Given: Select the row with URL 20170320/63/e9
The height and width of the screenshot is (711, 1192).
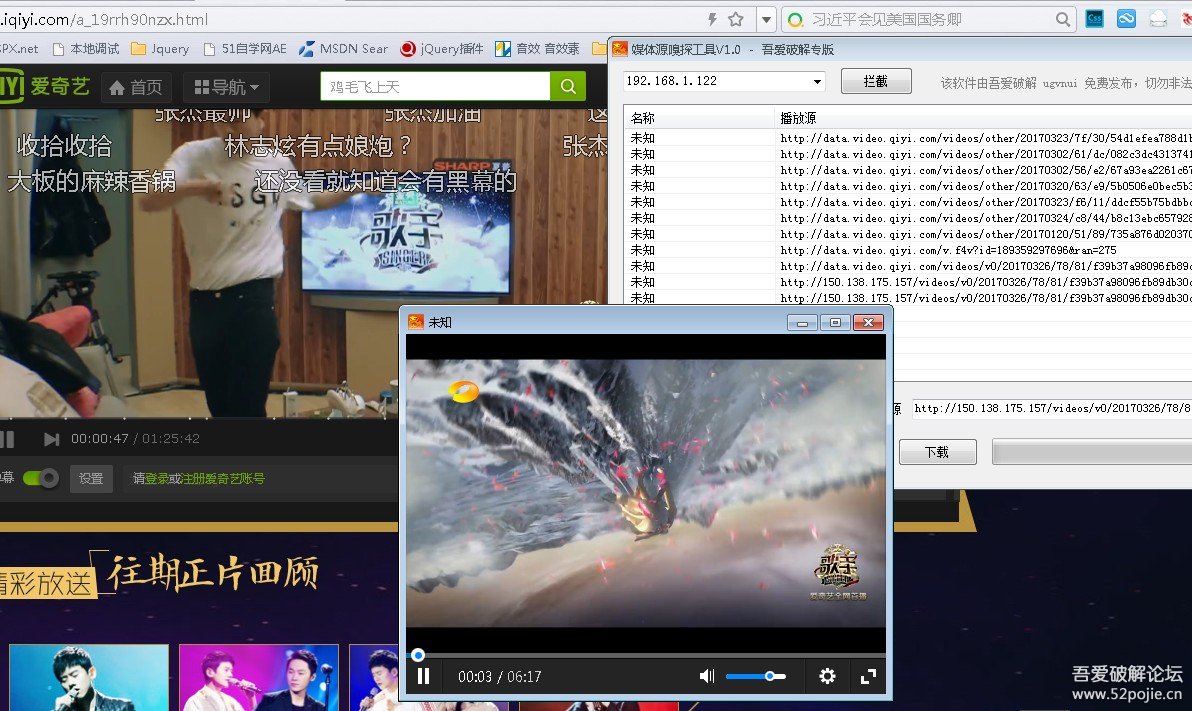Looking at the screenshot, I should click(x=908, y=186).
